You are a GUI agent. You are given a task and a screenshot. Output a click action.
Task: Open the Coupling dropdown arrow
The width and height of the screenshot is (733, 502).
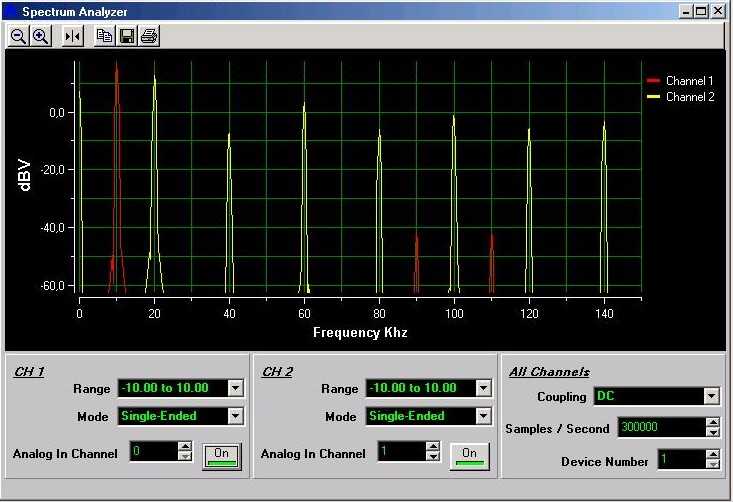click(x=711, y=396)
